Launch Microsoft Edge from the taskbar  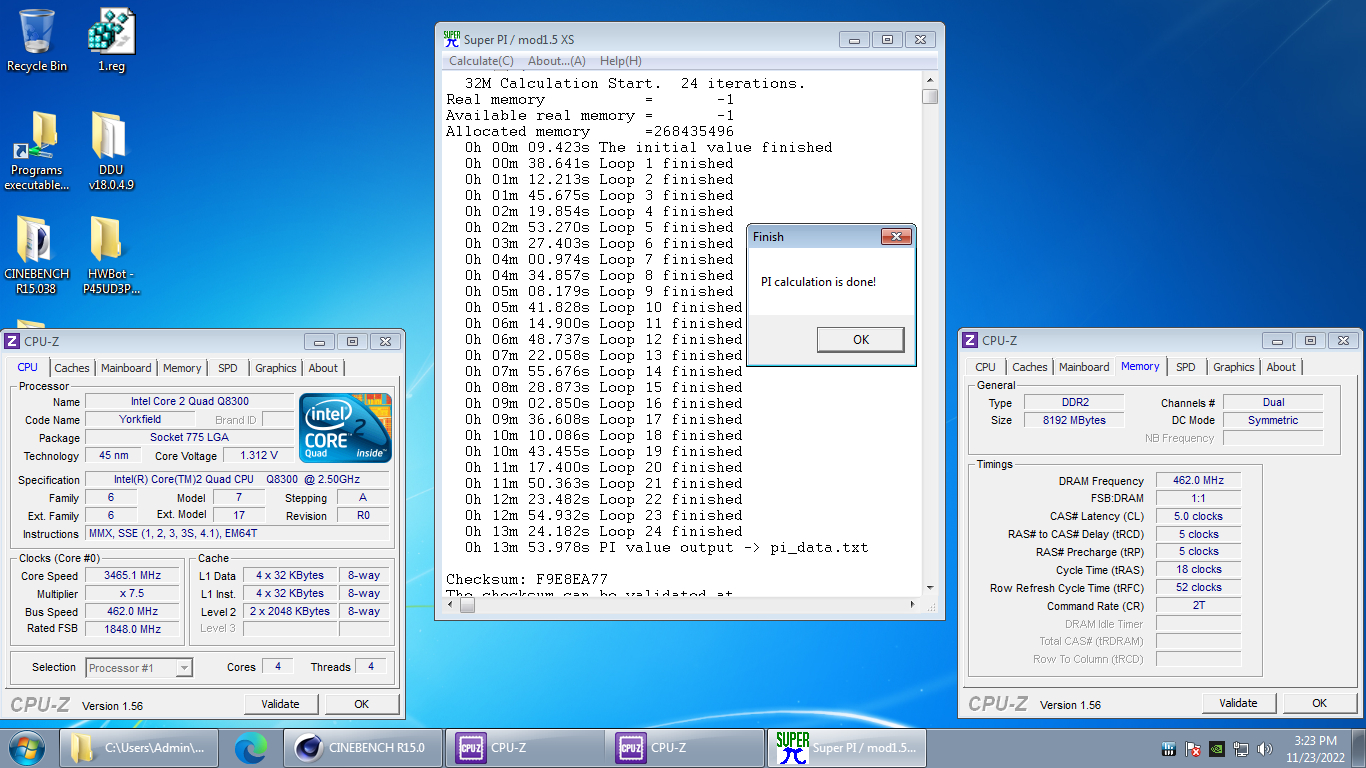251,747
